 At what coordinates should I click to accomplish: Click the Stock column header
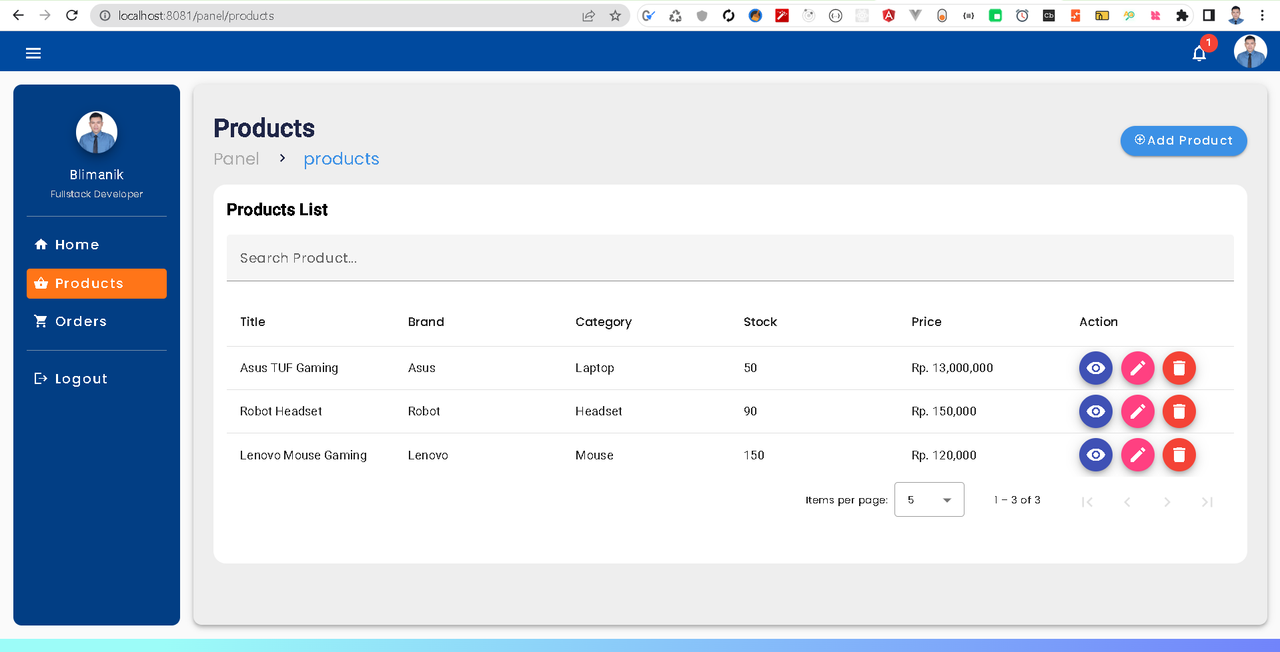[760, 322]
